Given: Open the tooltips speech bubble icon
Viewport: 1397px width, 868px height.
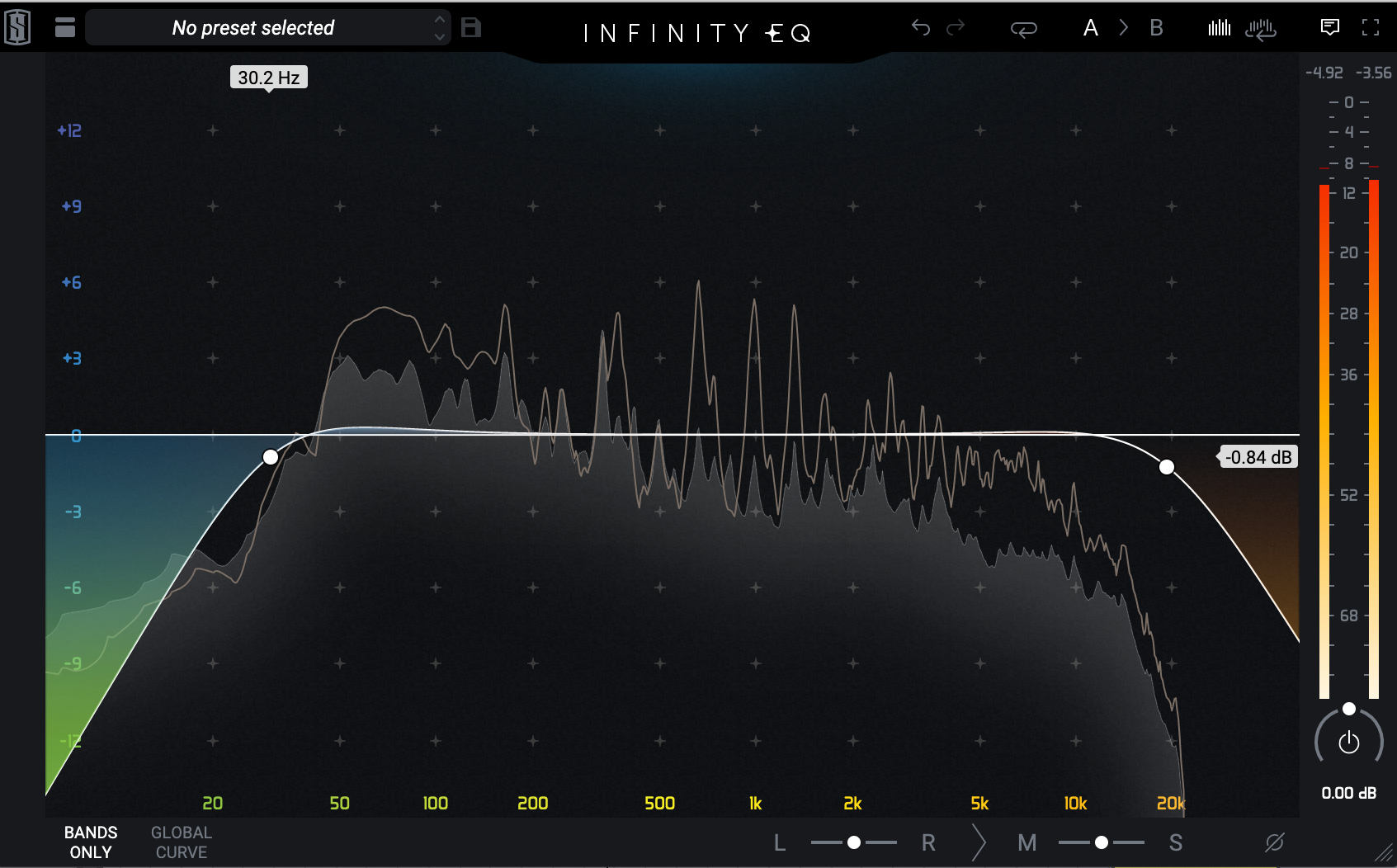Looking at the screenshot, I should click(1330, 27).
